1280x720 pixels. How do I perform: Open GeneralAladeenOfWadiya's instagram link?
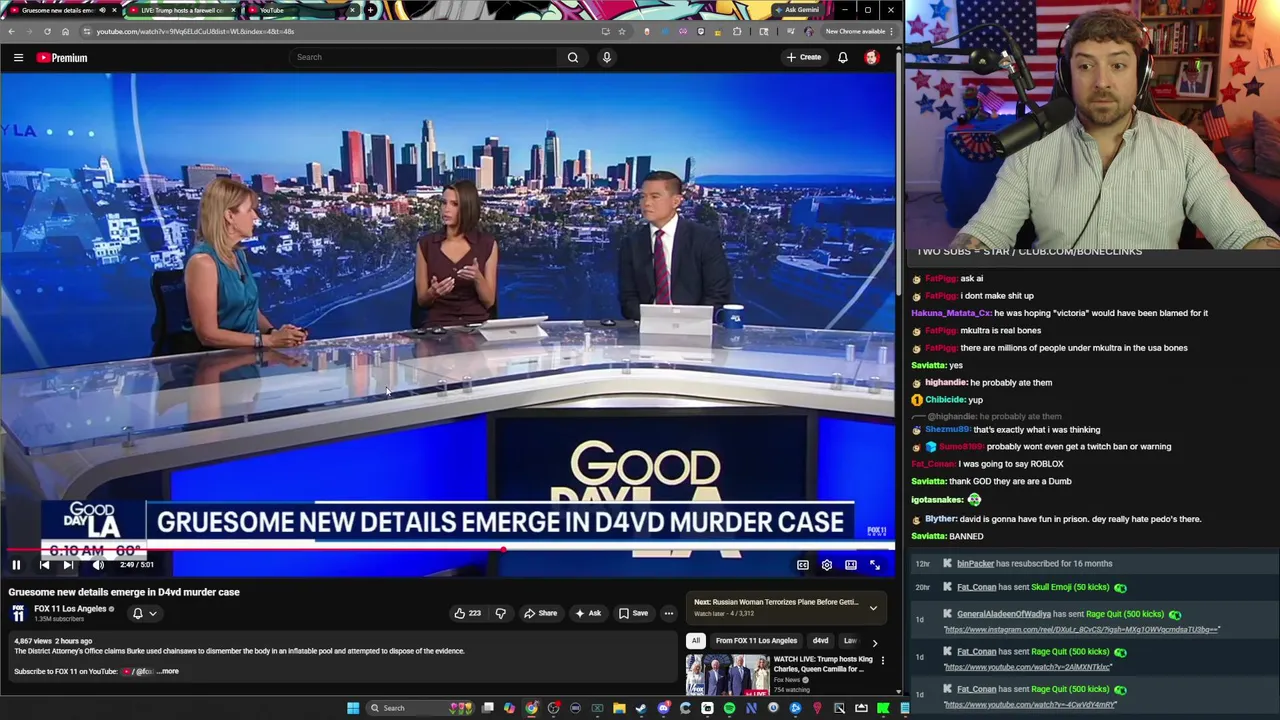[1081, 630]
